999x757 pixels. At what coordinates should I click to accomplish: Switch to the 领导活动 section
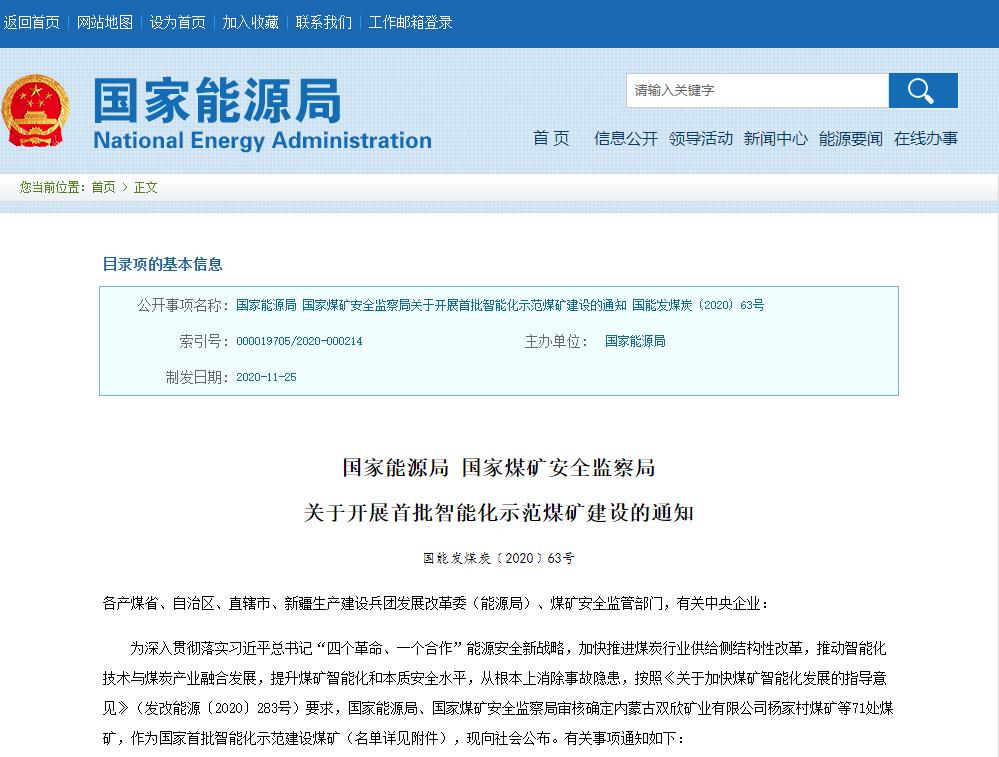[700, 139]
